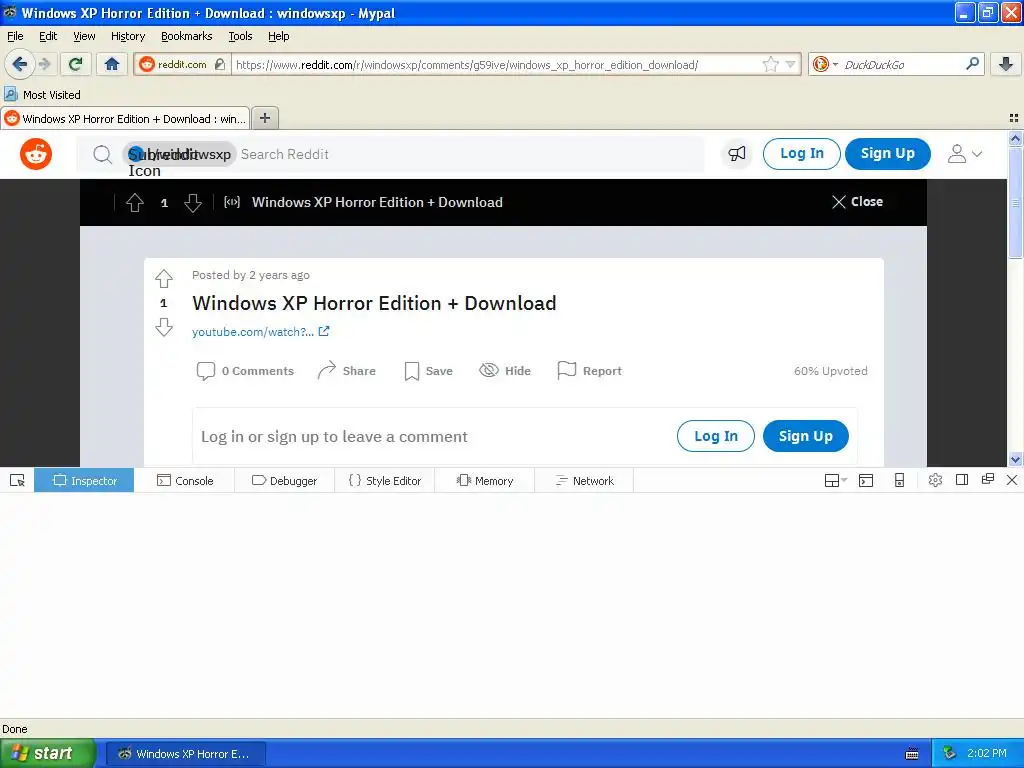Undock devtools into separate window icon
The image size is (1024, 768).
click(987, 479)
